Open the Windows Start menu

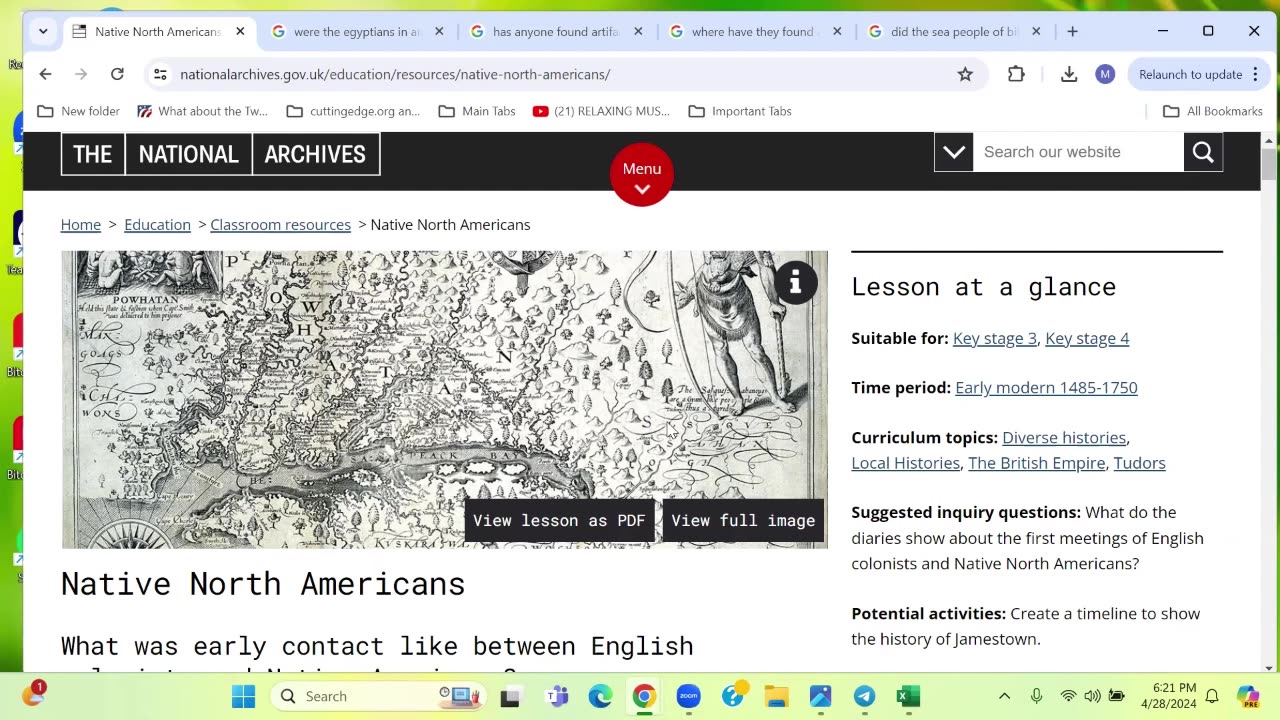coord(243,696)
